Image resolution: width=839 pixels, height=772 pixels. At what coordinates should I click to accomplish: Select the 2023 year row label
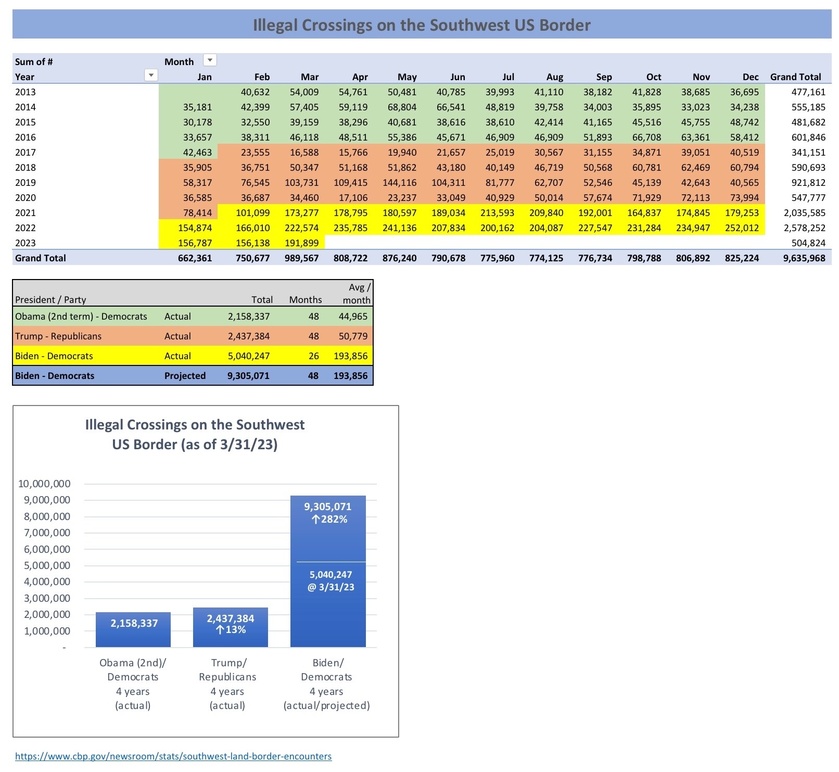tap(25, 243)
